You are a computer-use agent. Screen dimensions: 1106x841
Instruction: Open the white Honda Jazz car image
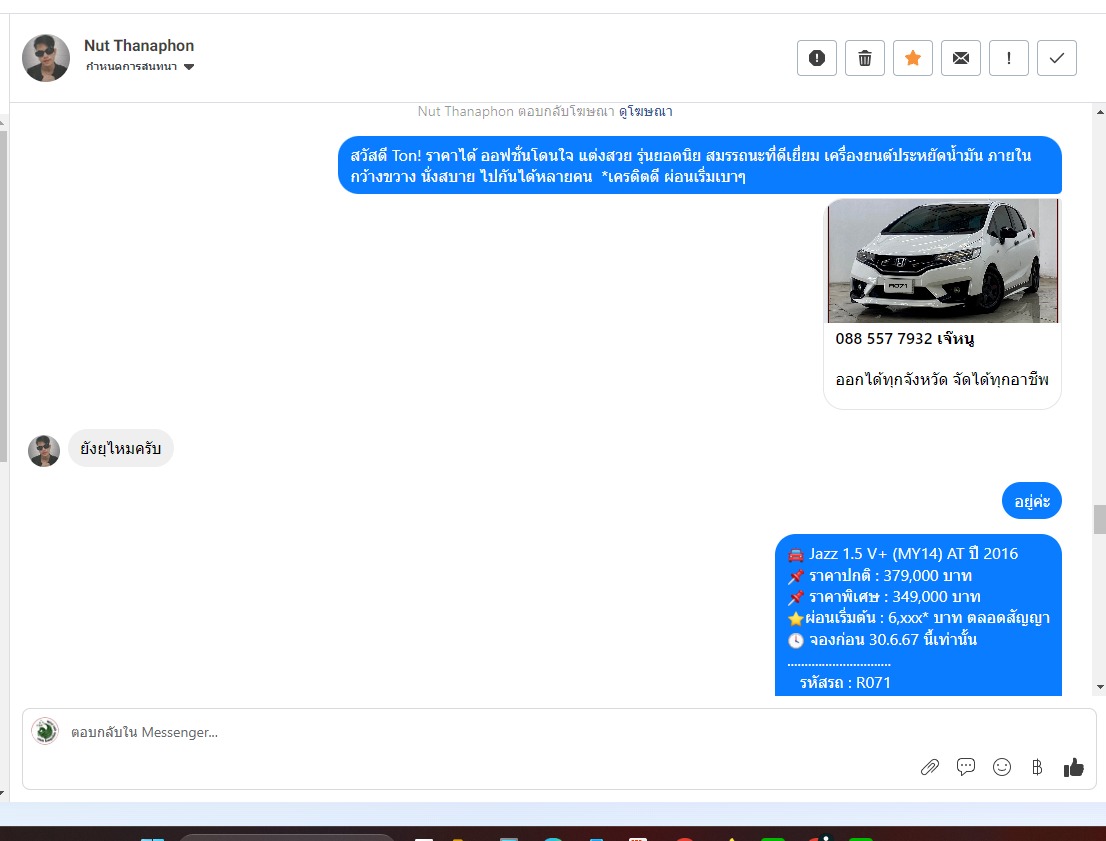click(943, 260)
